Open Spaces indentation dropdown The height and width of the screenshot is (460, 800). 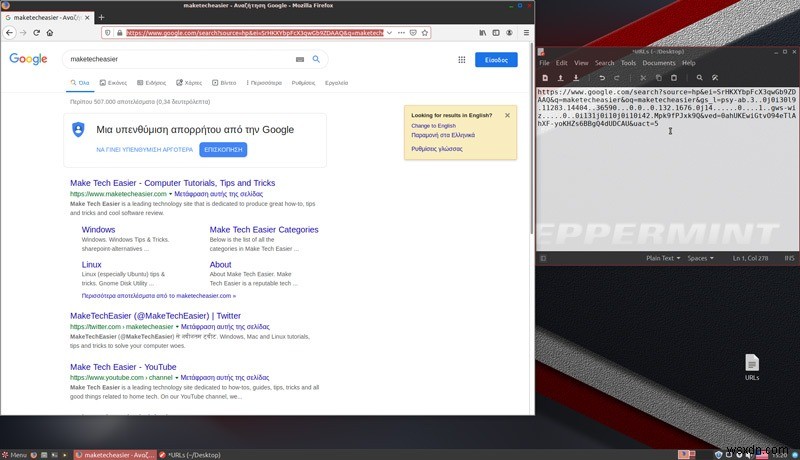coord(700,259)
